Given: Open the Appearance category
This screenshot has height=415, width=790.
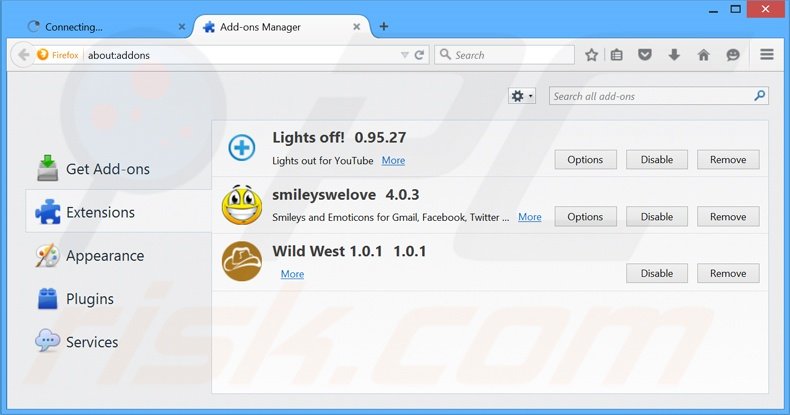Looking at the screenshot, I should pyautogui.click(x=118, y=255).
